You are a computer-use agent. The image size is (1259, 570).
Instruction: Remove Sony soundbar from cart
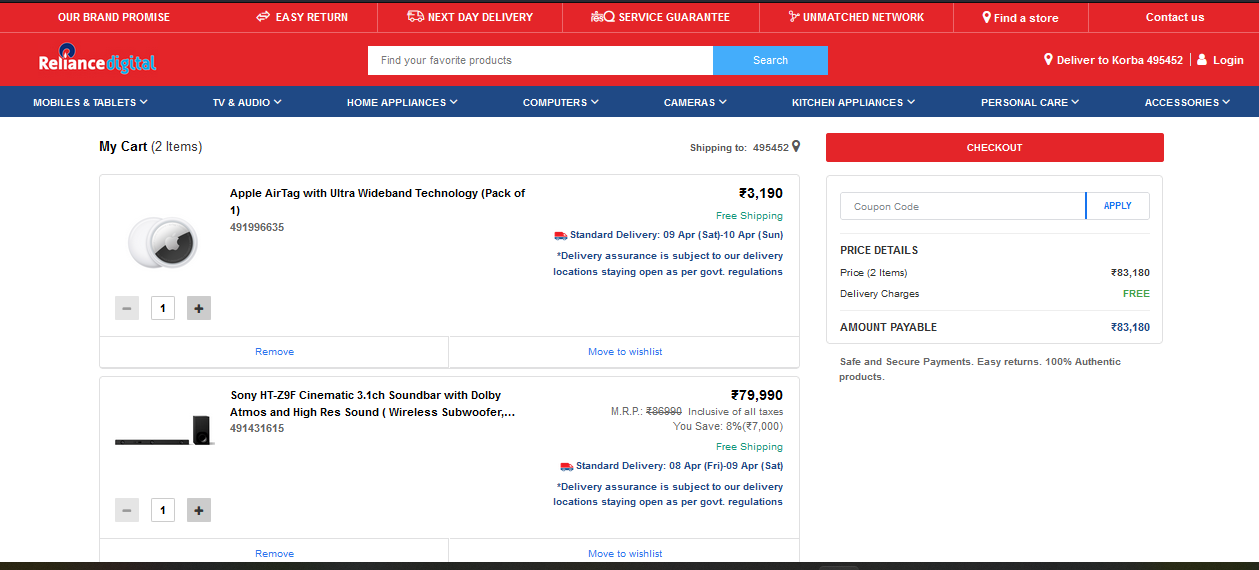tap(274, 553)
